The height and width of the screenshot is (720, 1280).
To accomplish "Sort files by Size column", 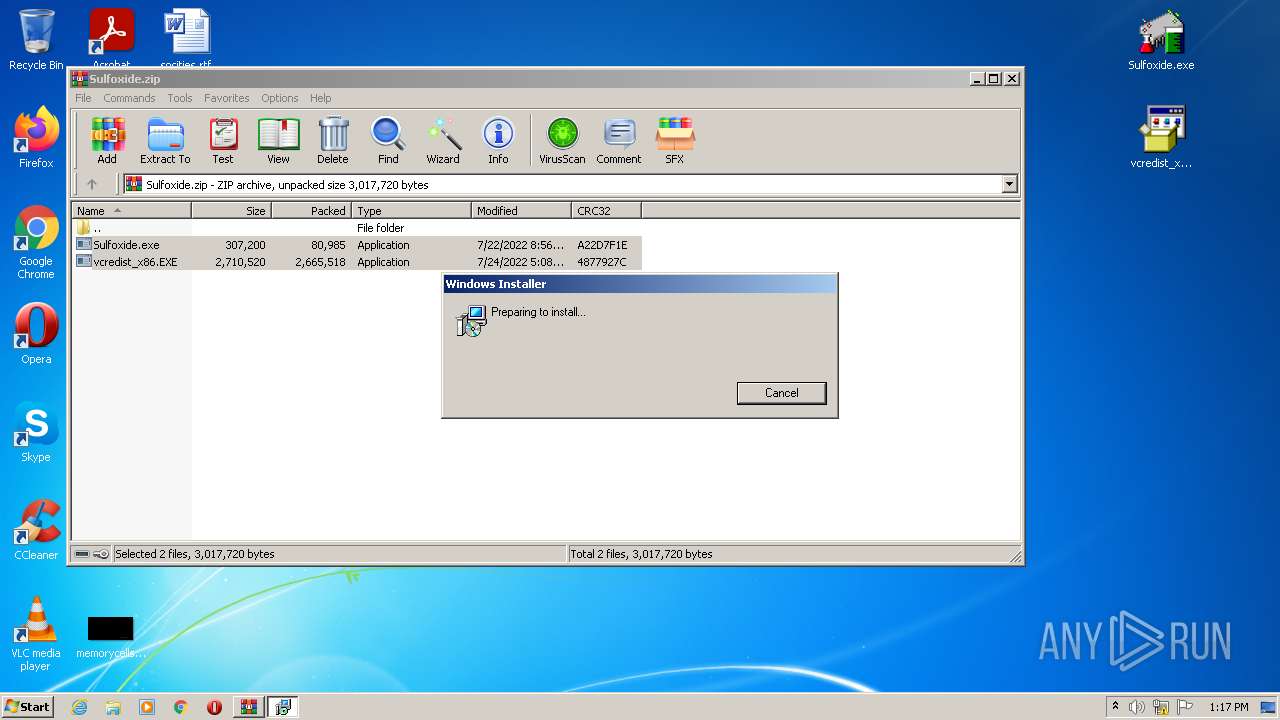I will [x=231, y=211].
